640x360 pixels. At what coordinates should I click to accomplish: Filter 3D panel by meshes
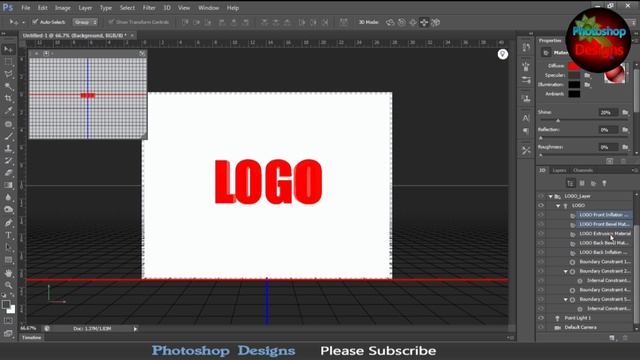point(582,183)
